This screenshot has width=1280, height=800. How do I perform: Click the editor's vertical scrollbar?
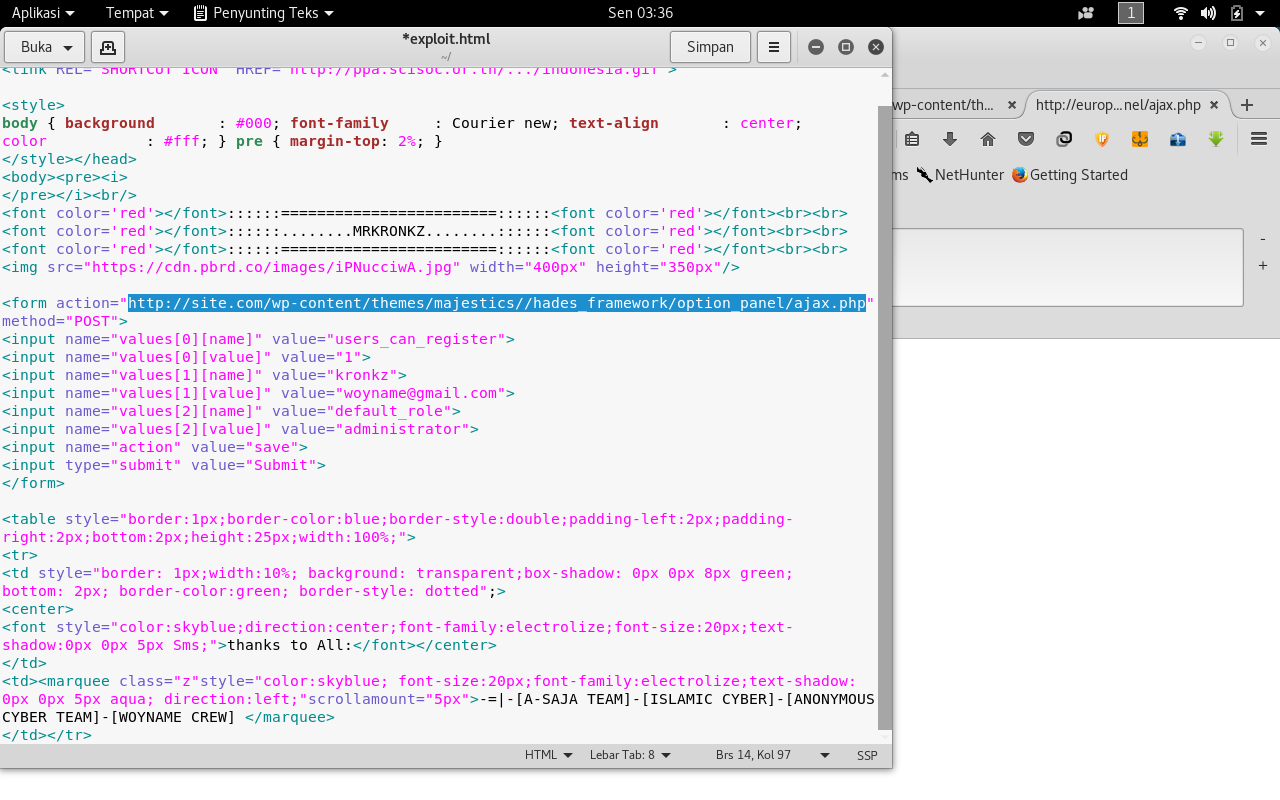[884, 416]
